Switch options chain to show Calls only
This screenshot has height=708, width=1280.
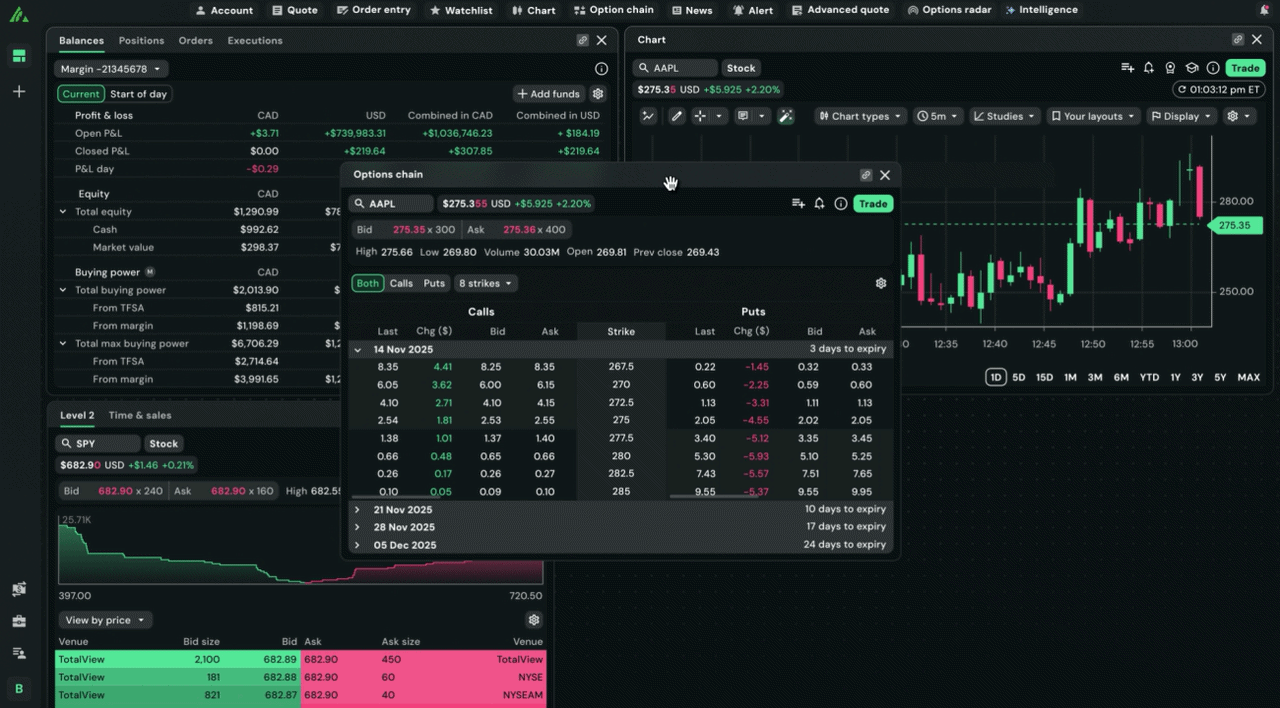[401, 283]
